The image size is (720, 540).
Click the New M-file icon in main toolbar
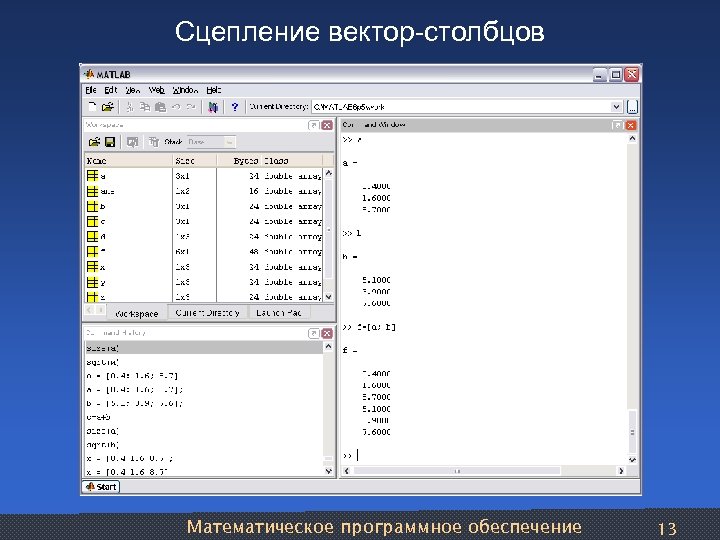(92, 107)
